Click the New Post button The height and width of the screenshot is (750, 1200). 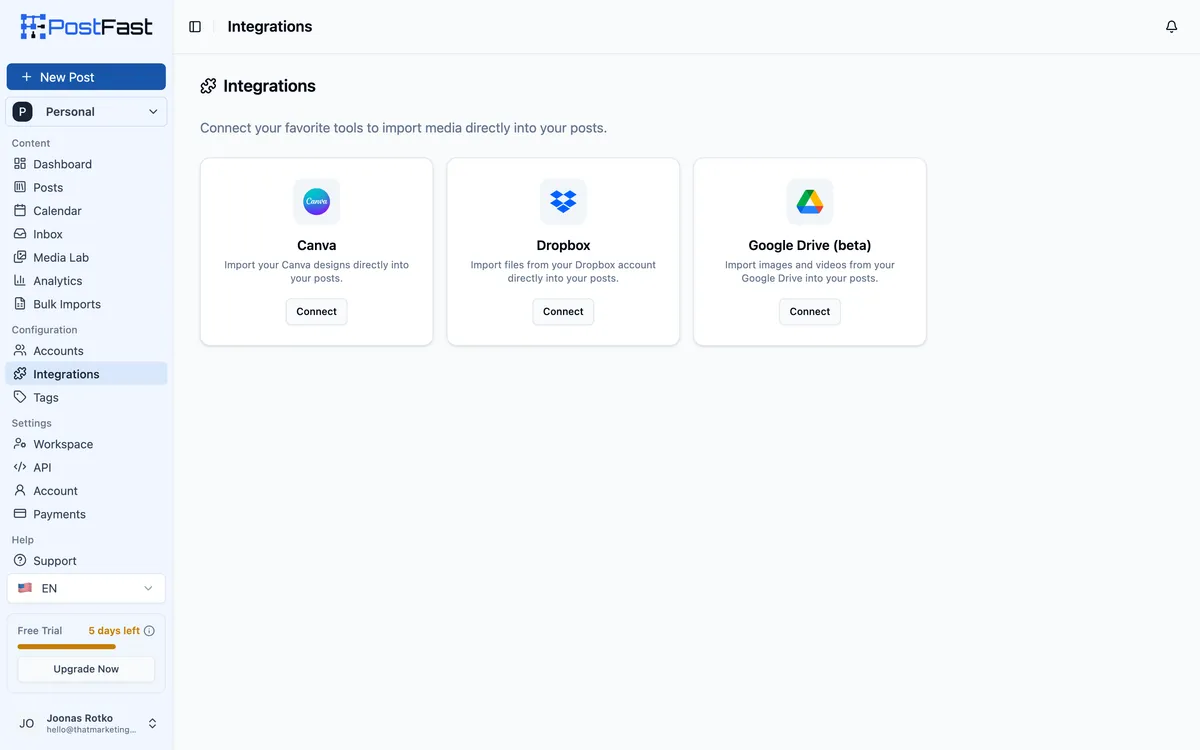click(86, 77)
